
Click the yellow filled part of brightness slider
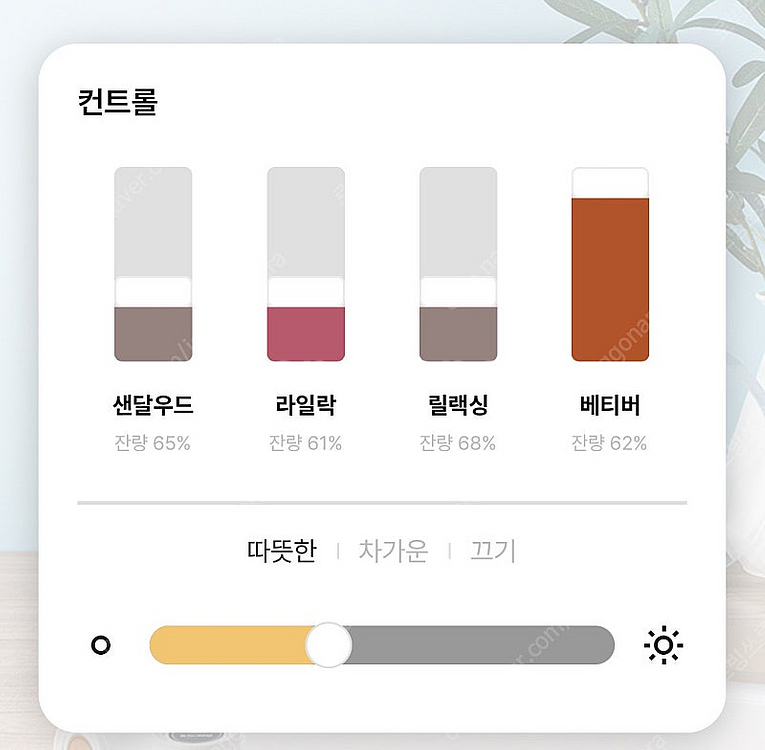[230, 645]
